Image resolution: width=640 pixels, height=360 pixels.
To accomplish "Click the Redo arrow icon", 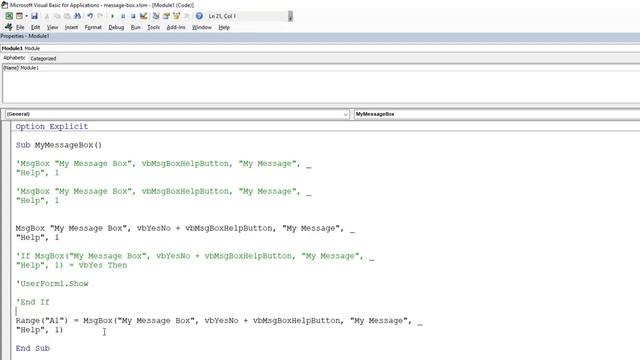I will click(100, 16).
